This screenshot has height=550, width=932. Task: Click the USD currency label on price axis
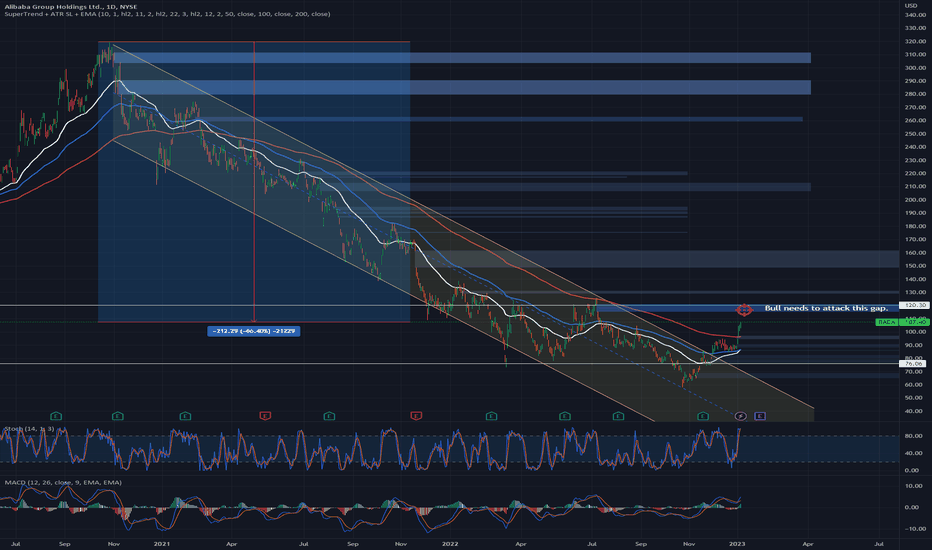pos(911,5)
